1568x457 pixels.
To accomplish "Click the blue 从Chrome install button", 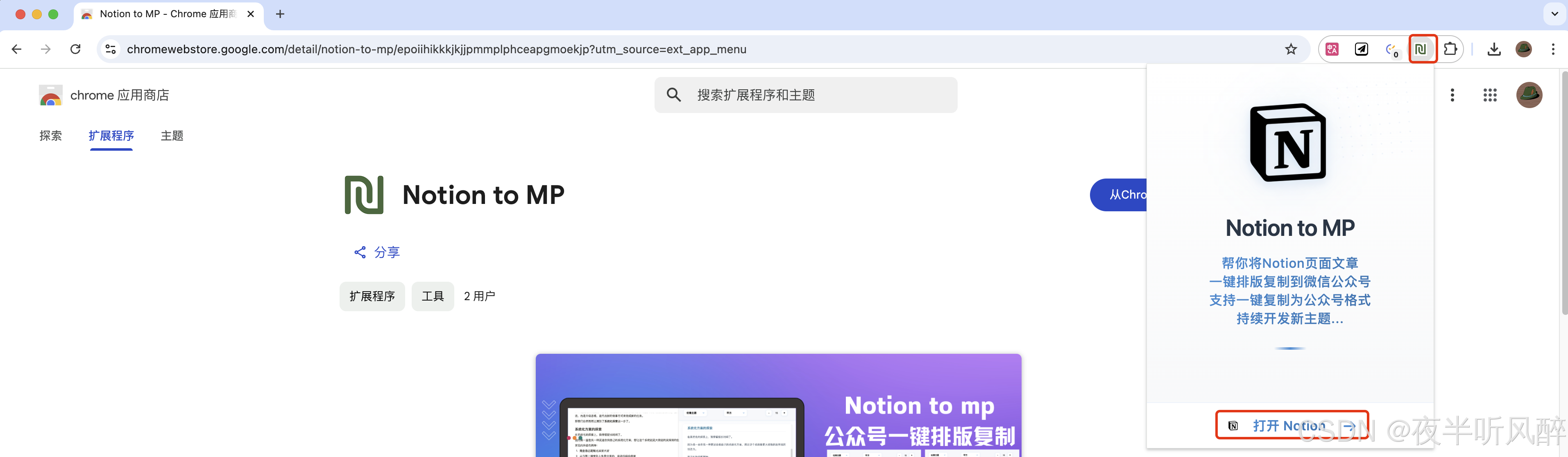I will [x=1119, y=195].
